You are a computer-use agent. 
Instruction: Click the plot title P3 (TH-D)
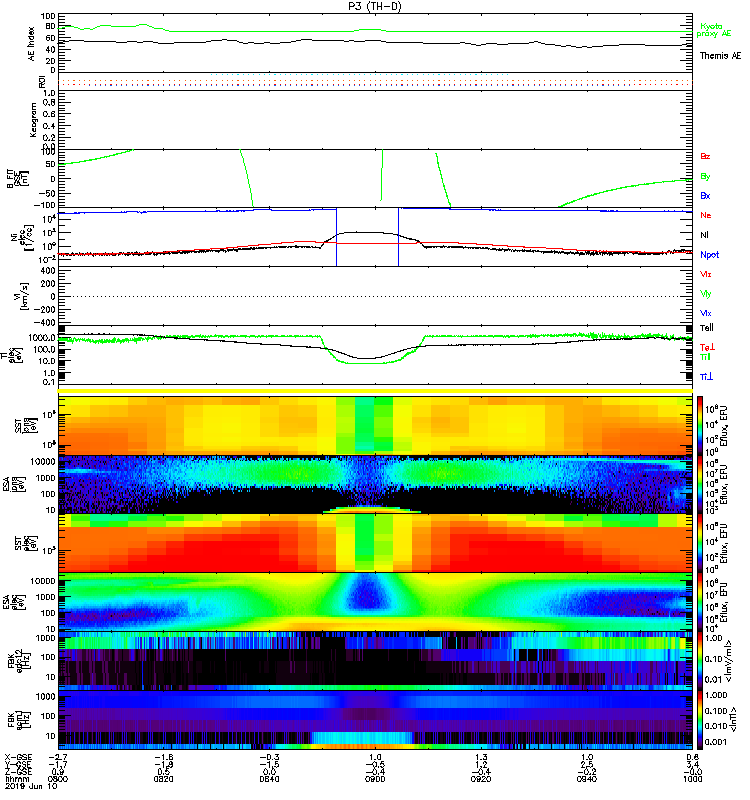(x=375, y=6)
